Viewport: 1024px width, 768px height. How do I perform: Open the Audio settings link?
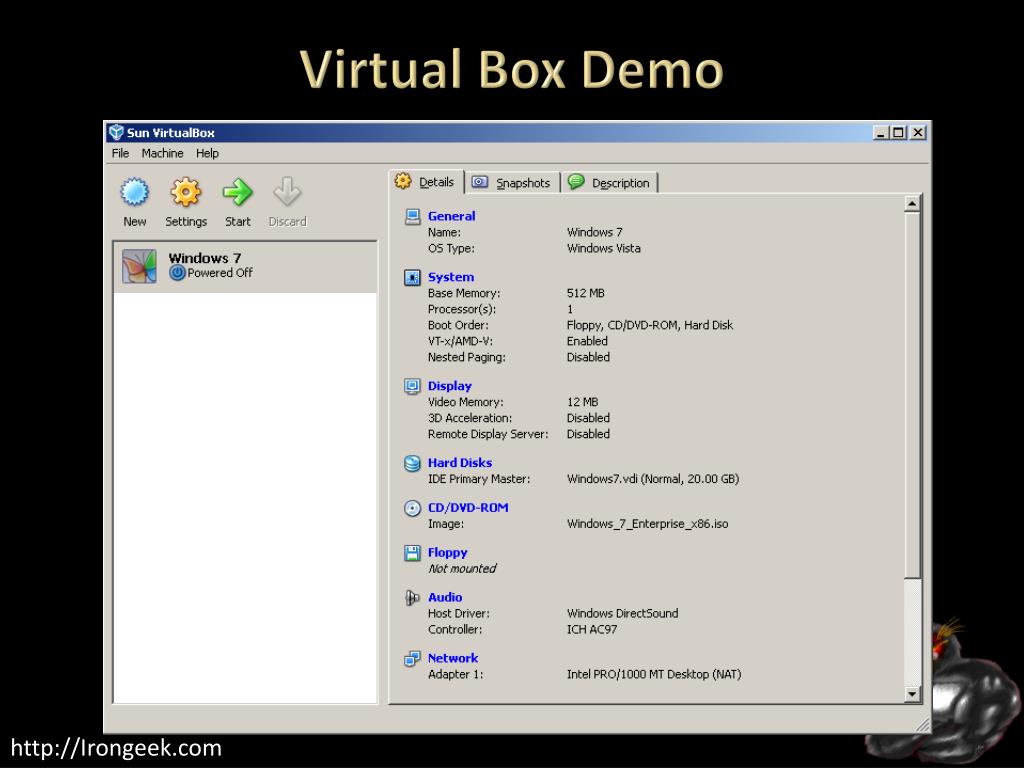[445, 598]
